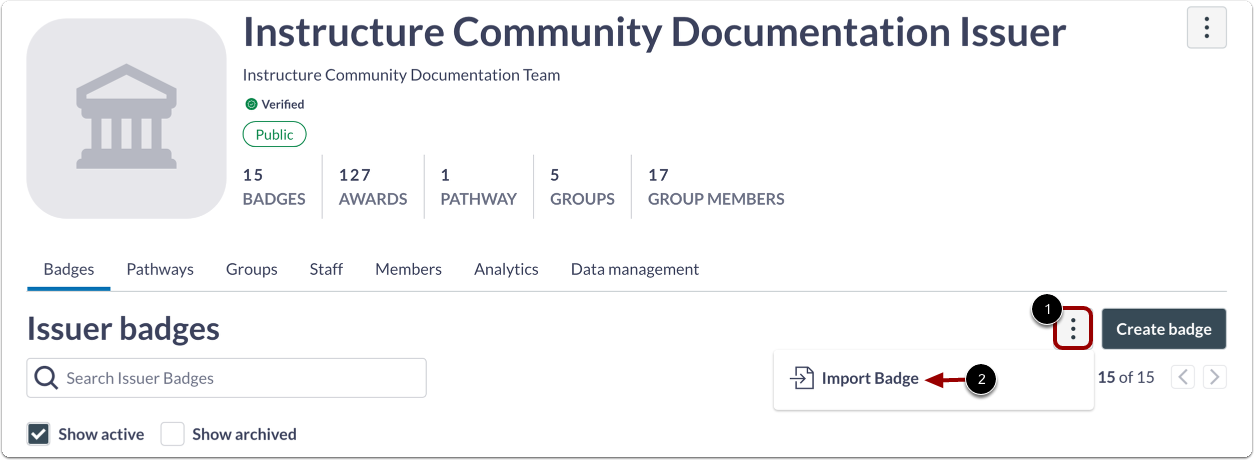Click the 17 GROUP MEMBERS stat
The image size is (1254, 460).
coord(716,187)
